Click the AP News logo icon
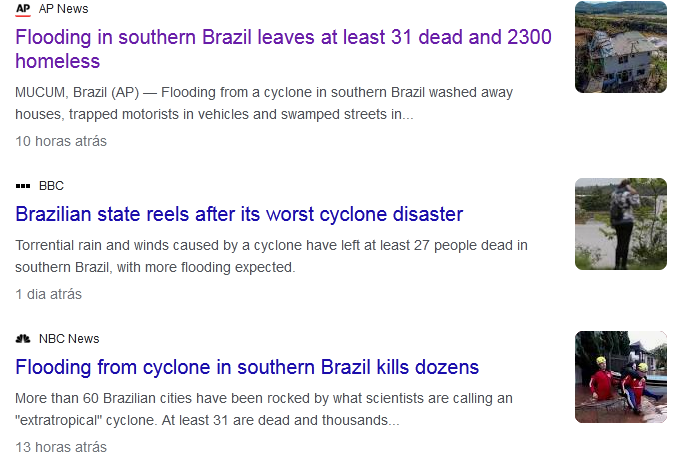 pos(23,9)
